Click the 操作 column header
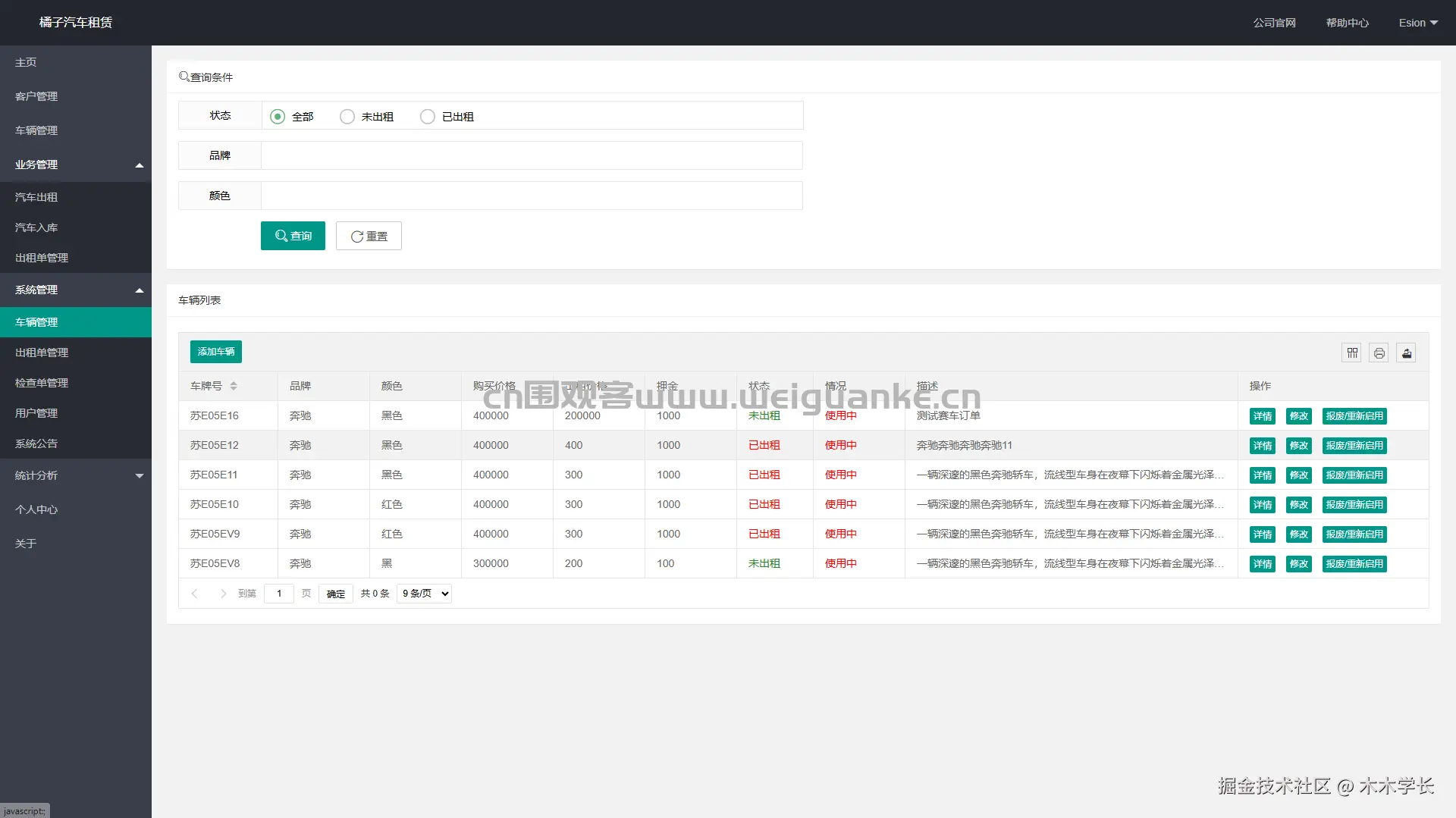This screenshot has height=818, width=1456. tap(1333, 386)
